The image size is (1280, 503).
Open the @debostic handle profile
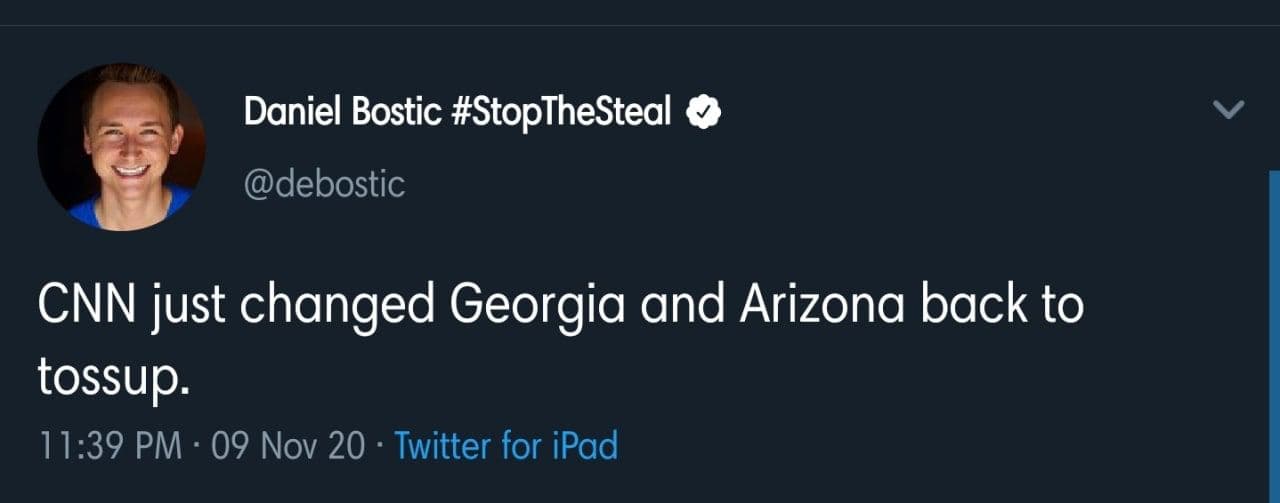tap(324, 184)
